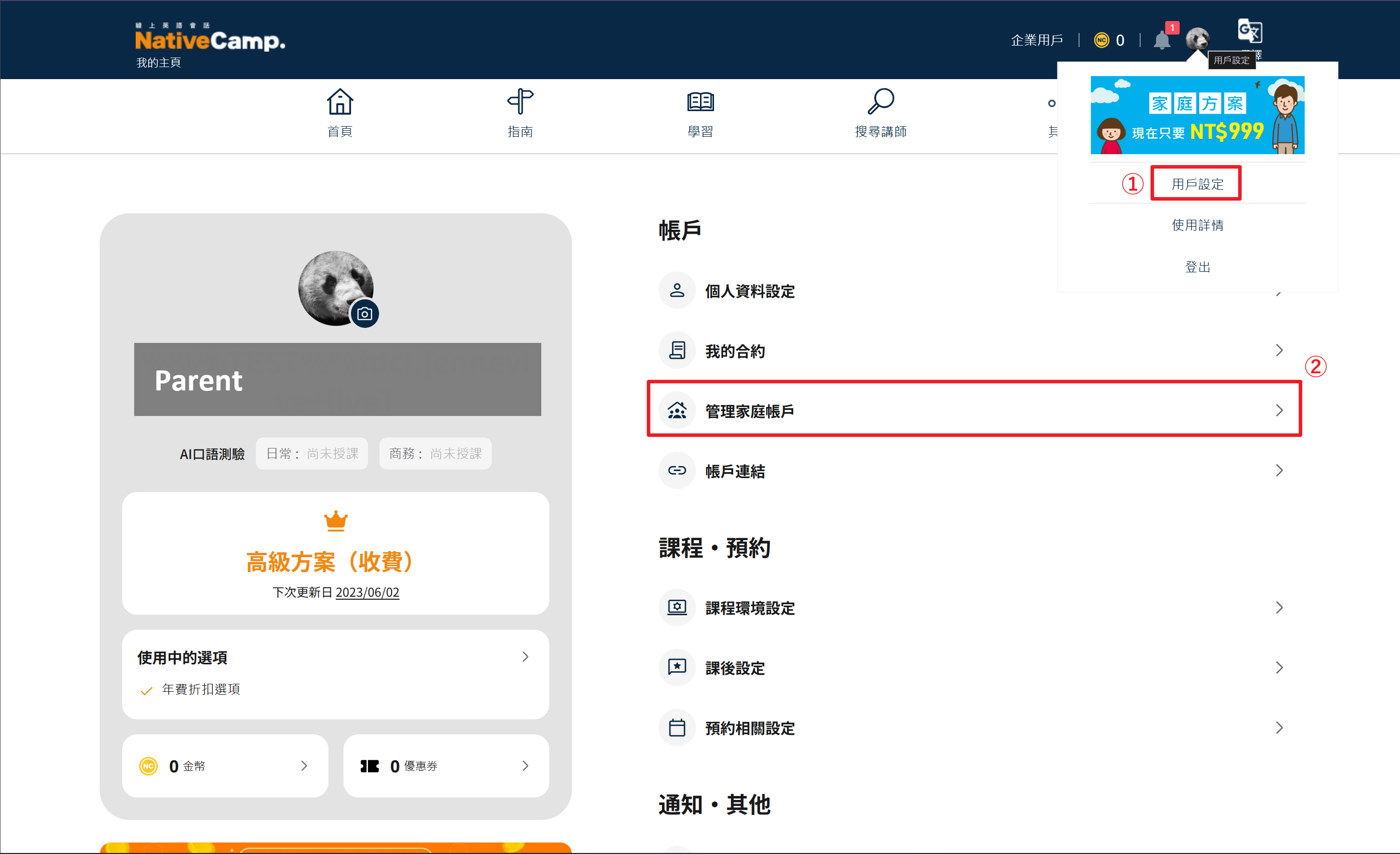Click the 家庭方案 NT$999 banner
The image size is (1400, 854).
(1197, 115)
